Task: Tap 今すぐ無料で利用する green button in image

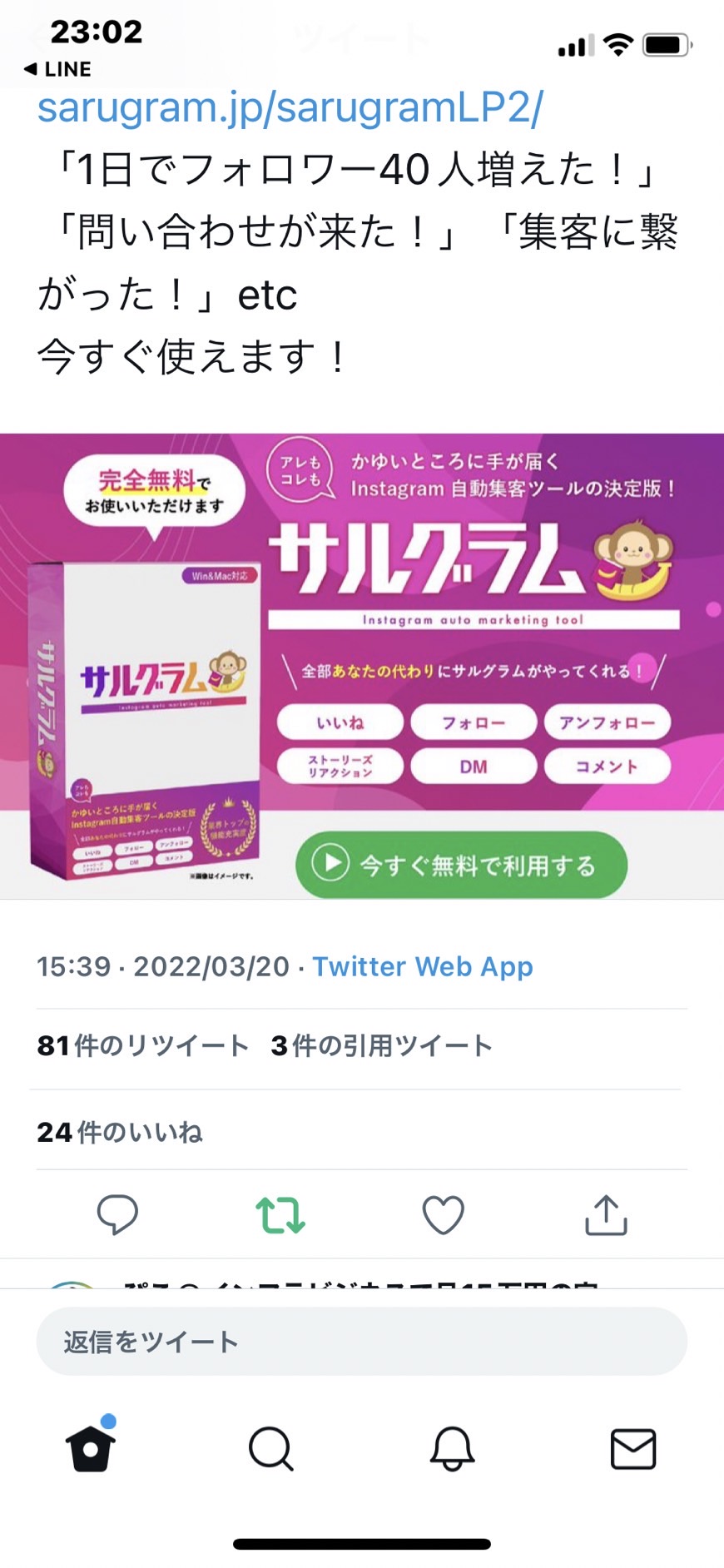Action: (x=461, y=865)
